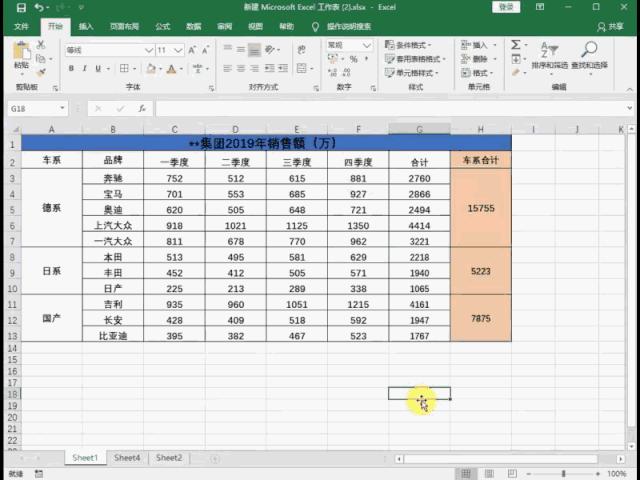This screenshot has height=480, width=640.
Task: Open the File tab
Action: pyautogui.click(x=21, y=27)
